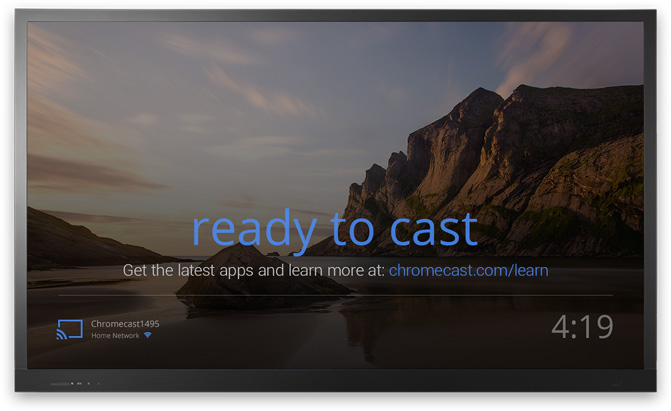This screenshot has width=671, height=411.
Task: Click the Wi-Fi signal icon
Action: point(148,335)
